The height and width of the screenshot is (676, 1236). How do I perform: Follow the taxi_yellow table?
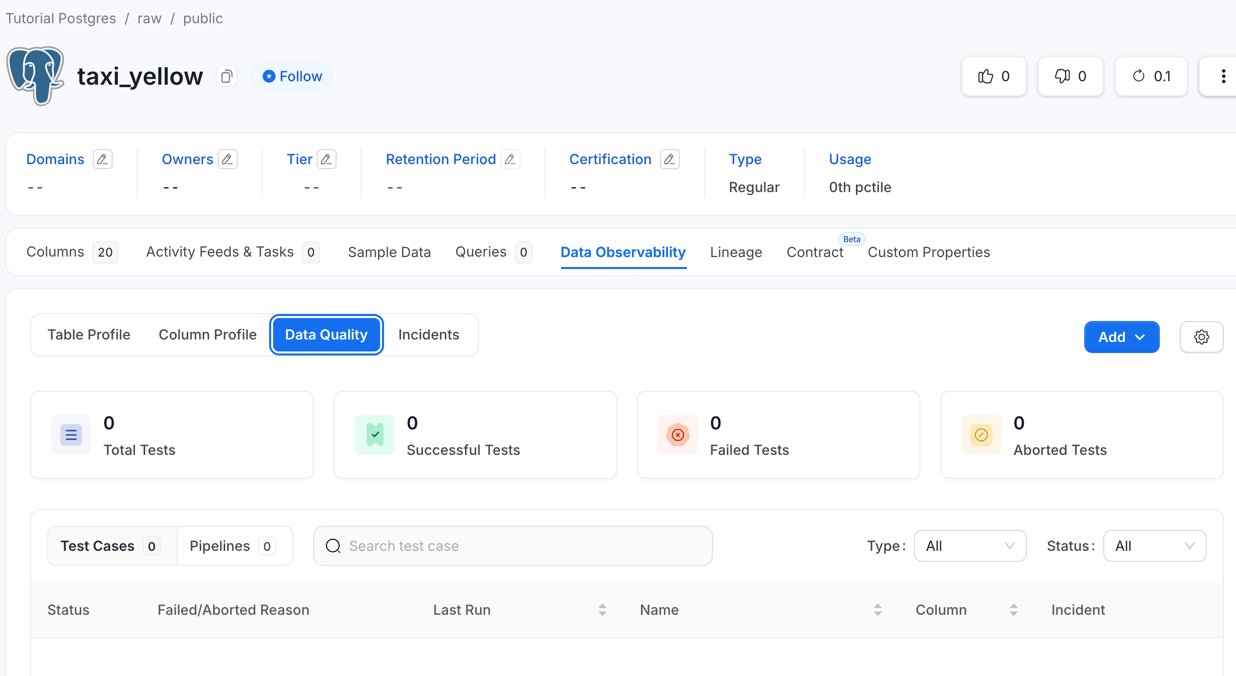point(292,77)
